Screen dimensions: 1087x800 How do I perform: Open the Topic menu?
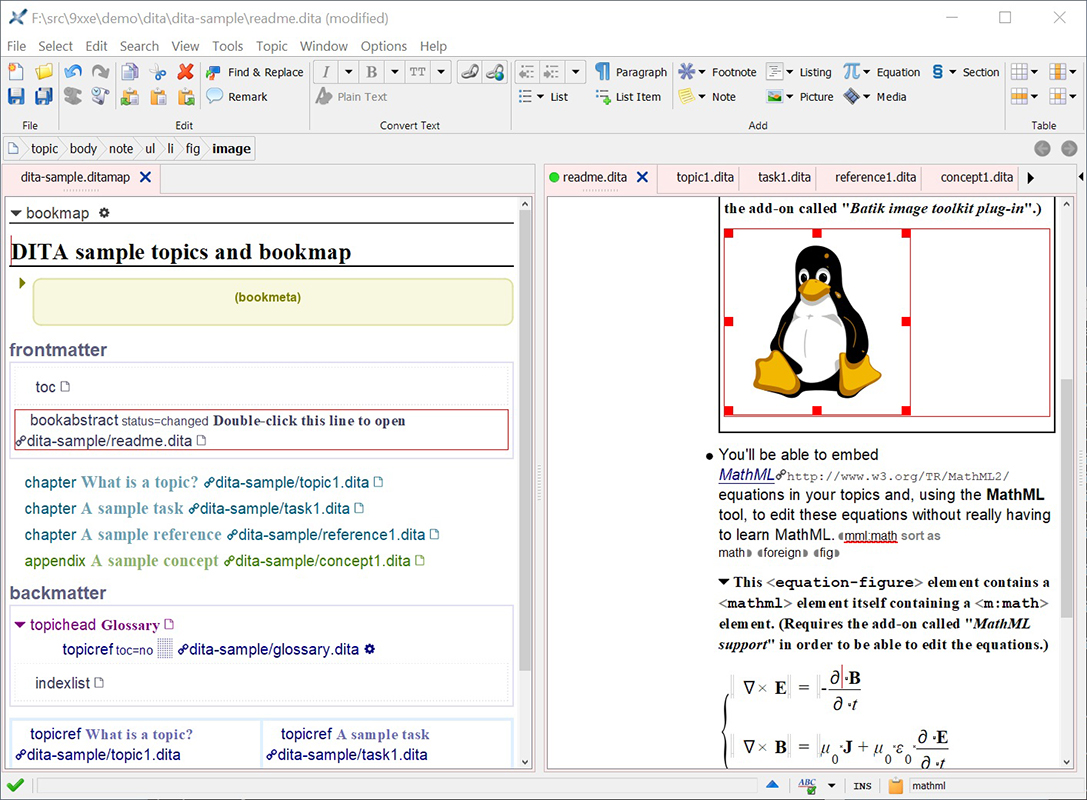coord(271,46)
